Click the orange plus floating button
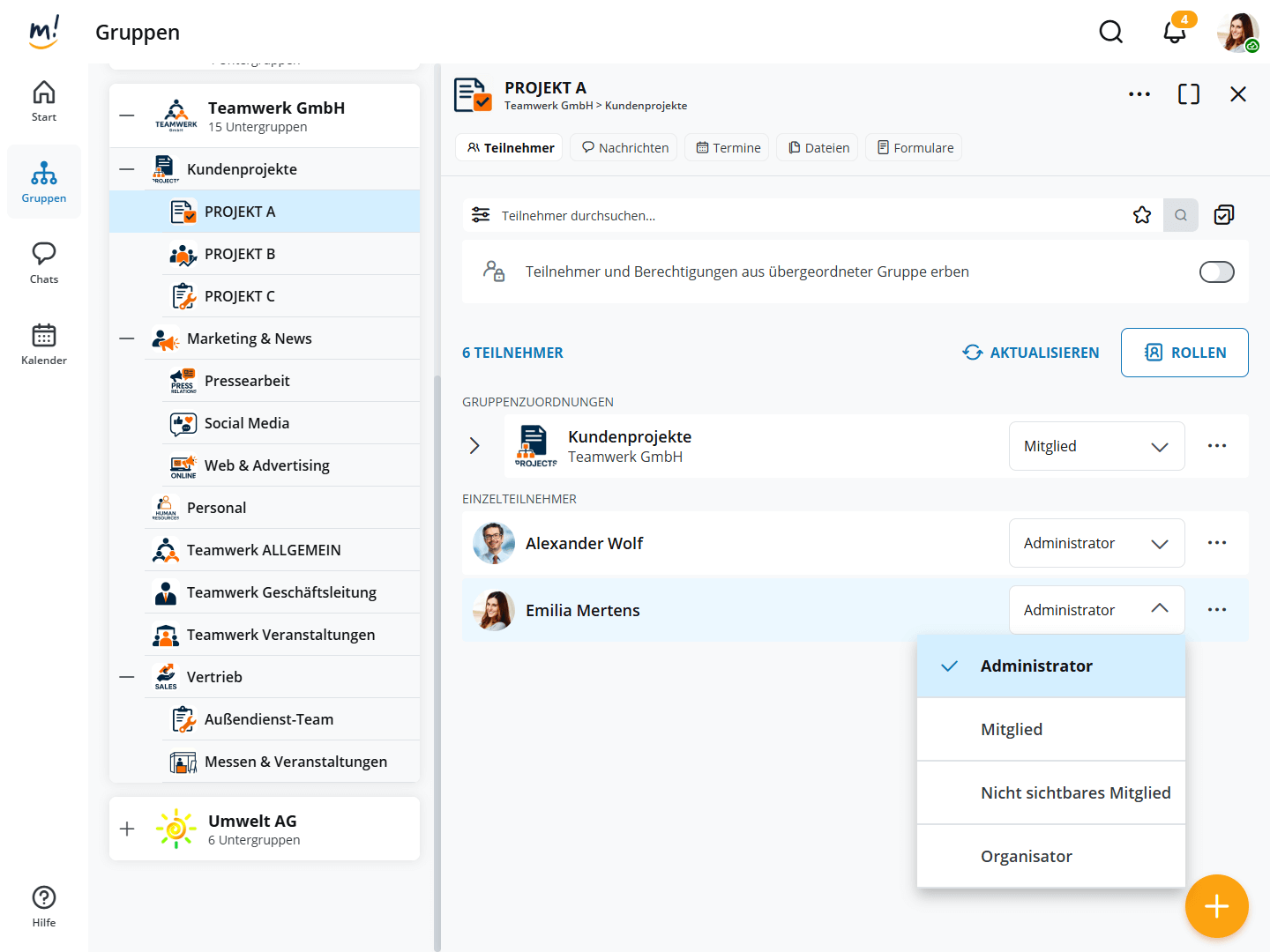This screenshot has height=952, width=1270. (1216, 906)
